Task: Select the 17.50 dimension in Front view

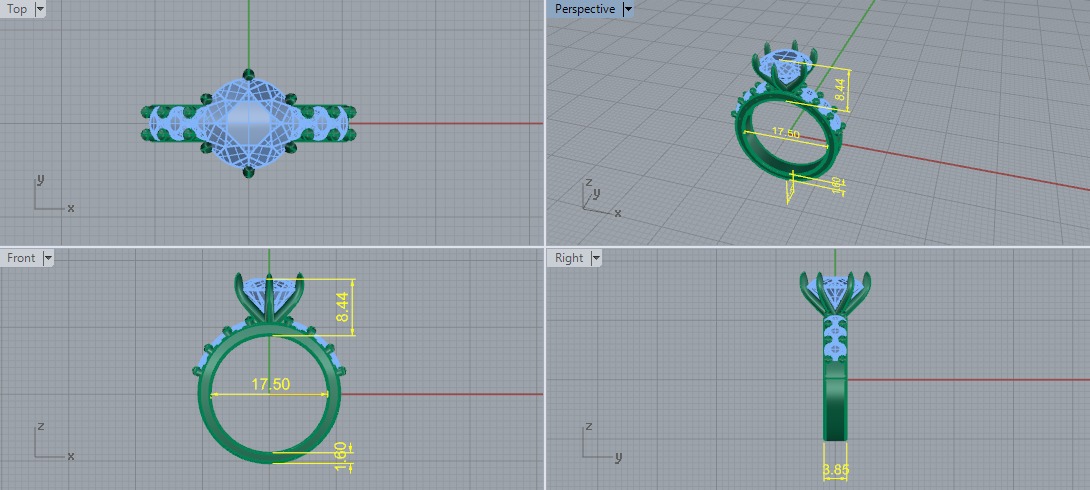Action: (x=270, y=384)
